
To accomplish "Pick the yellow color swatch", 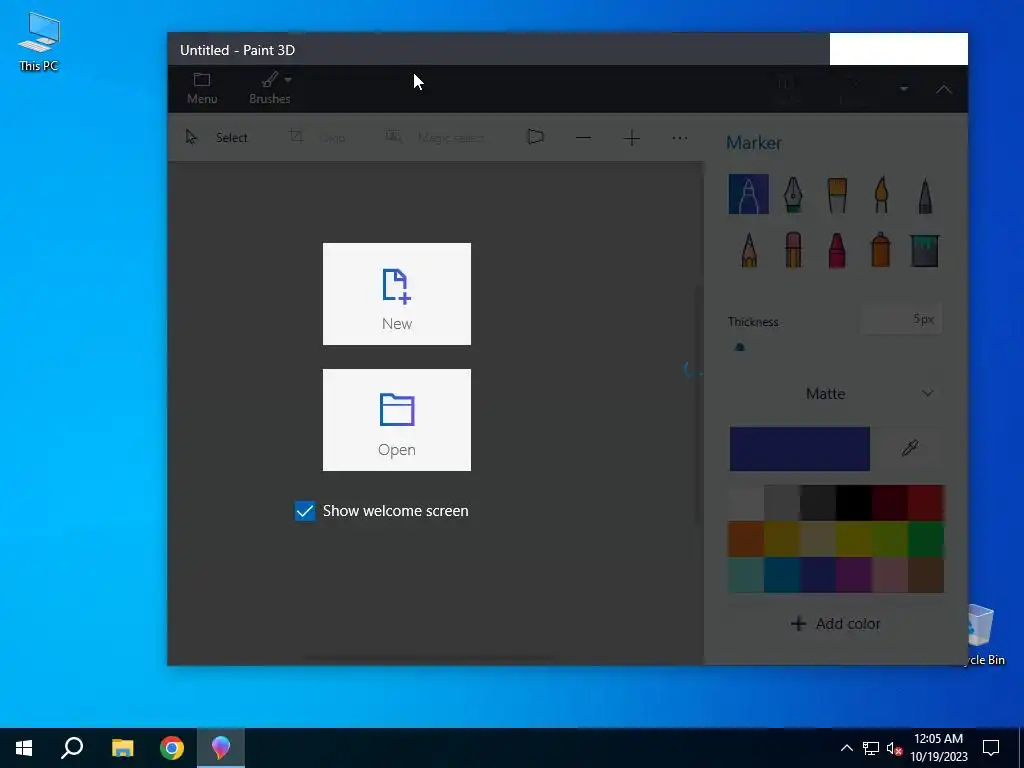I will point(854,539).
